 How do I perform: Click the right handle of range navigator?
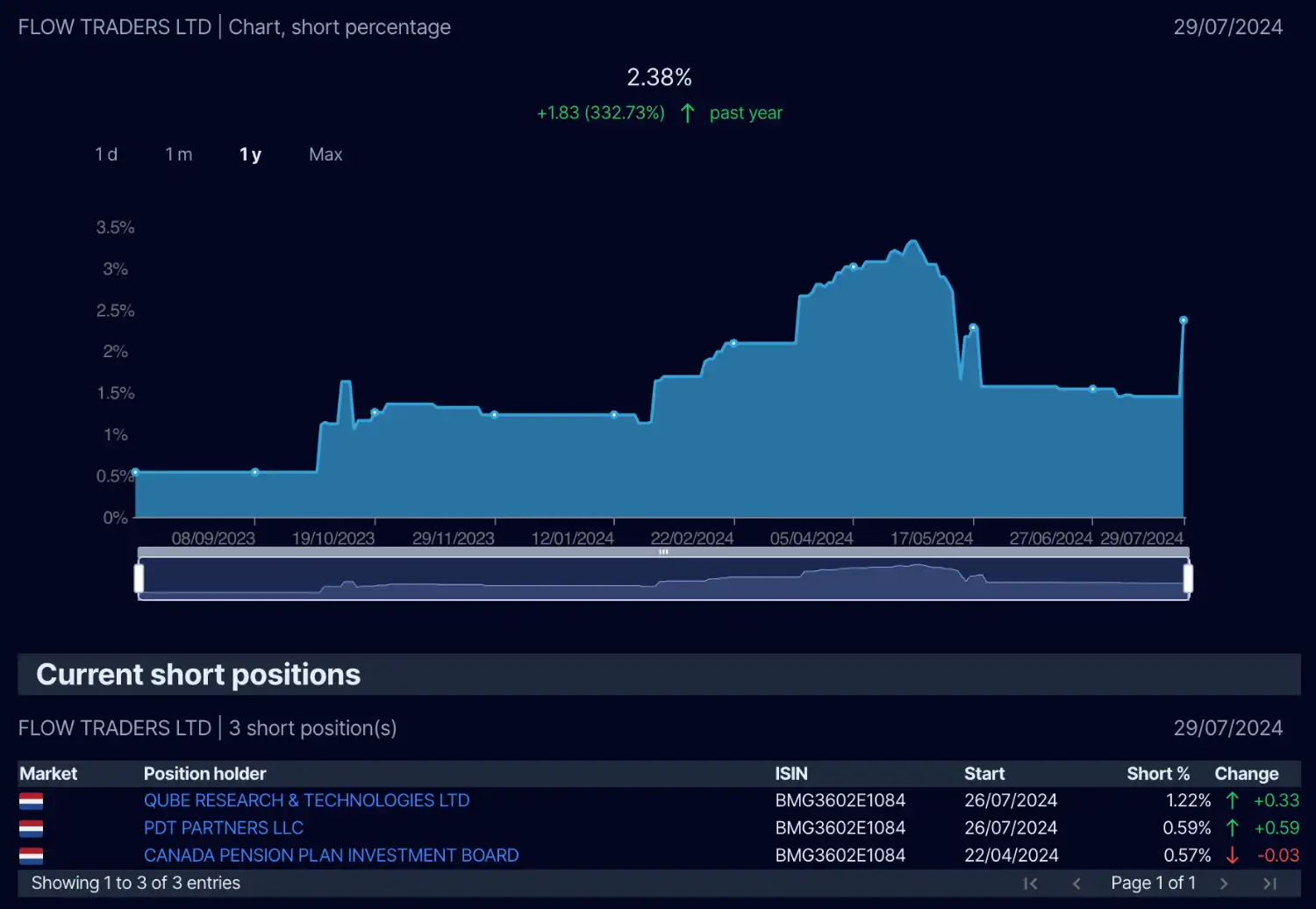click(1188, 578)
